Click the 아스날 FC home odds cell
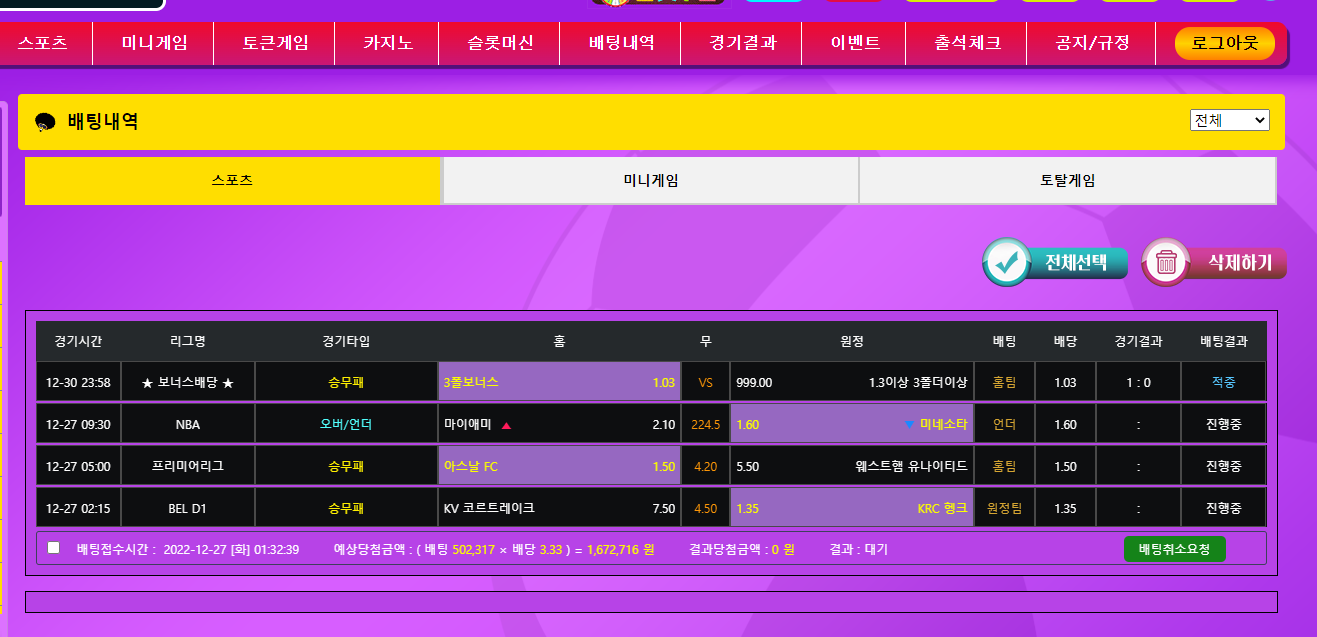 pyautogui.click(x=559, y=466)
